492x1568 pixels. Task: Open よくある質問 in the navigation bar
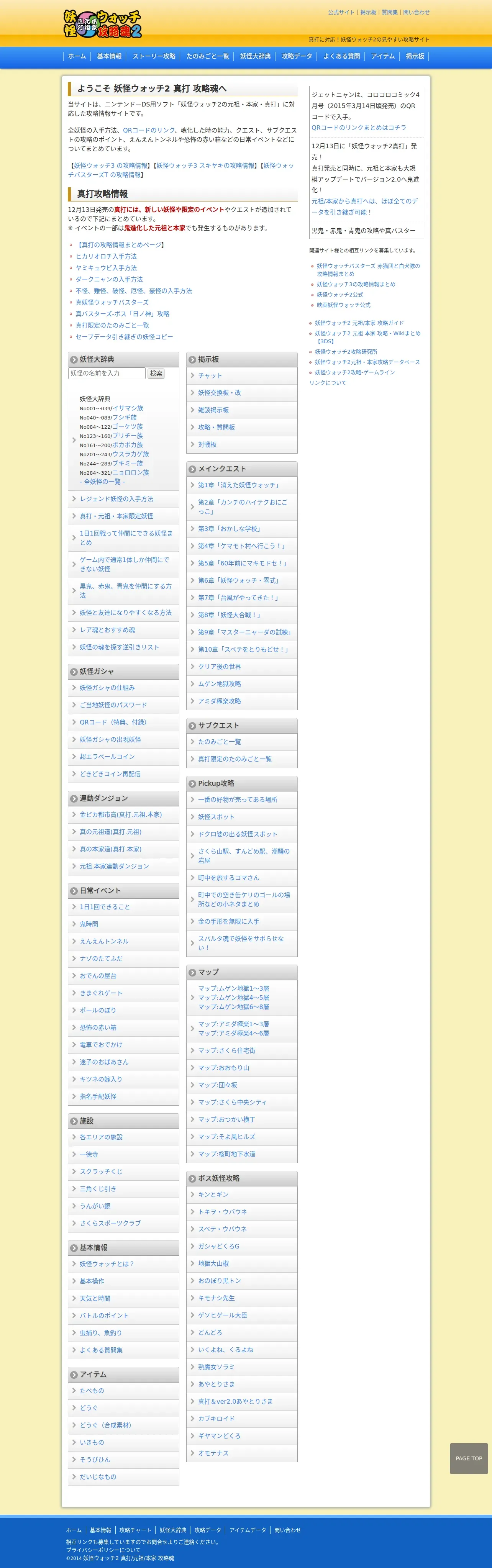(x=341, y=56)
